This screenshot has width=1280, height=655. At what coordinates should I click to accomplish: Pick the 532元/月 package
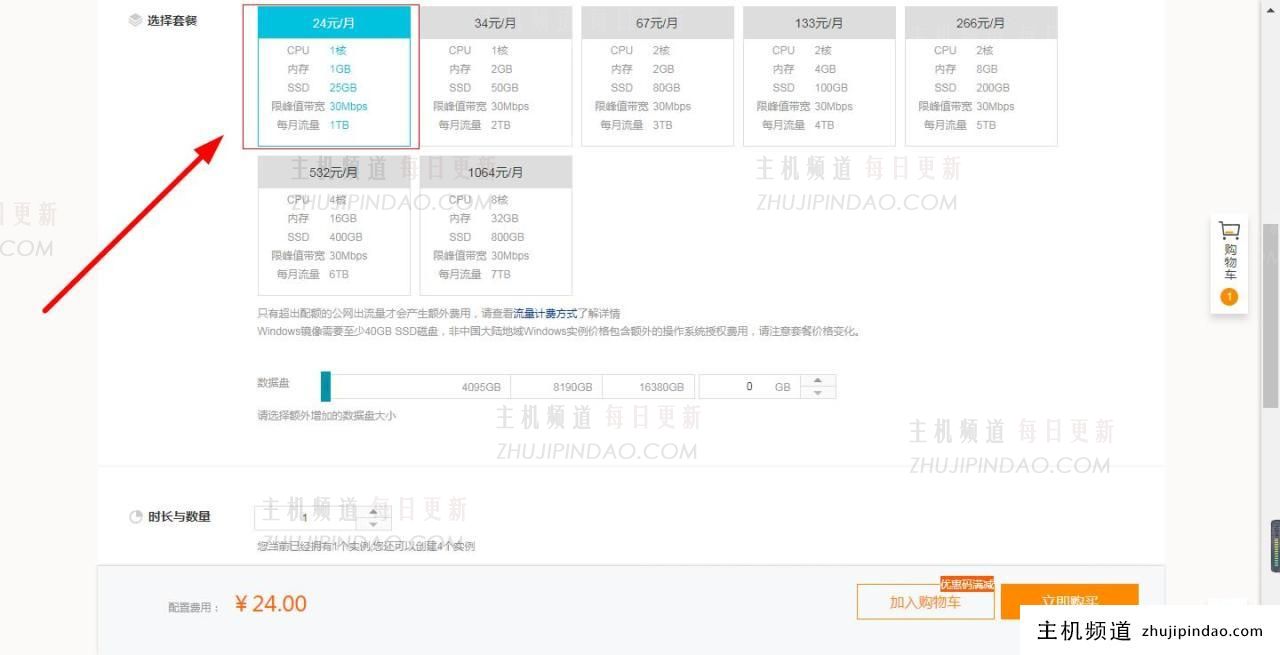pos(334,226)
